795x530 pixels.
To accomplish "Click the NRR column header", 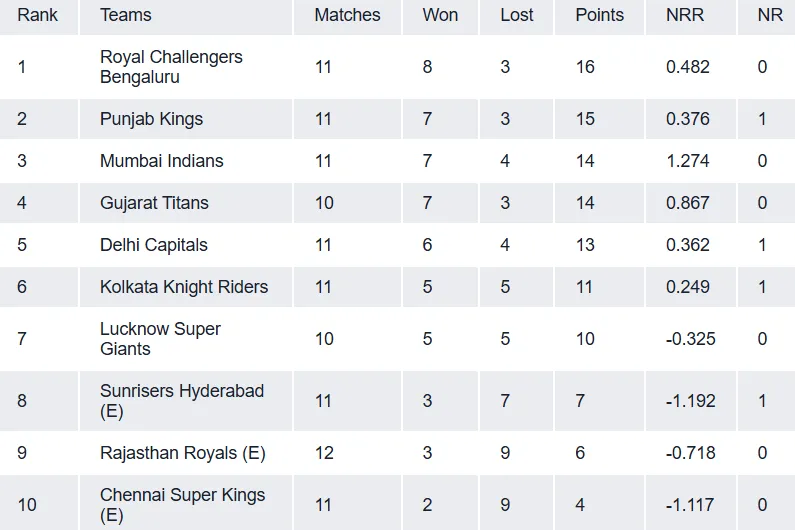I will [685, 15].
